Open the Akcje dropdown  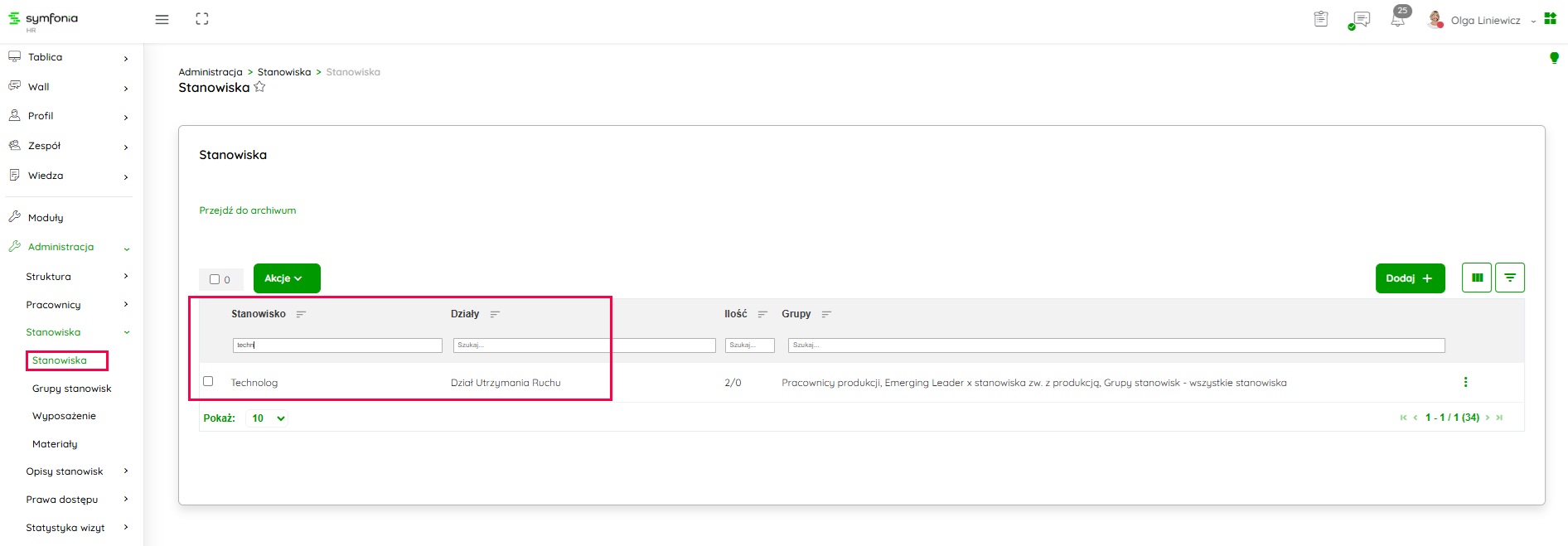point(286,278)
